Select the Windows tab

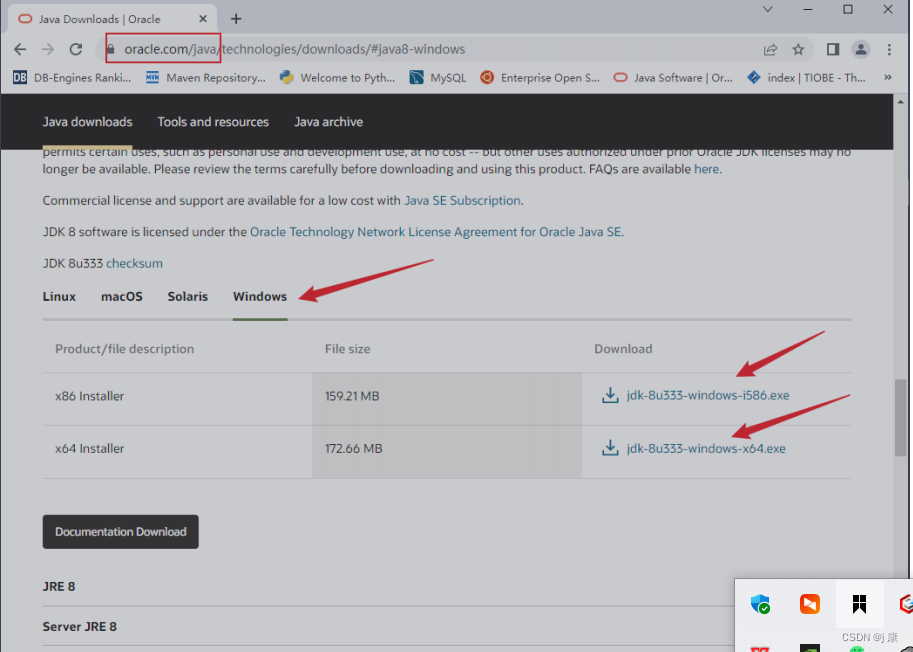[260, 296]
